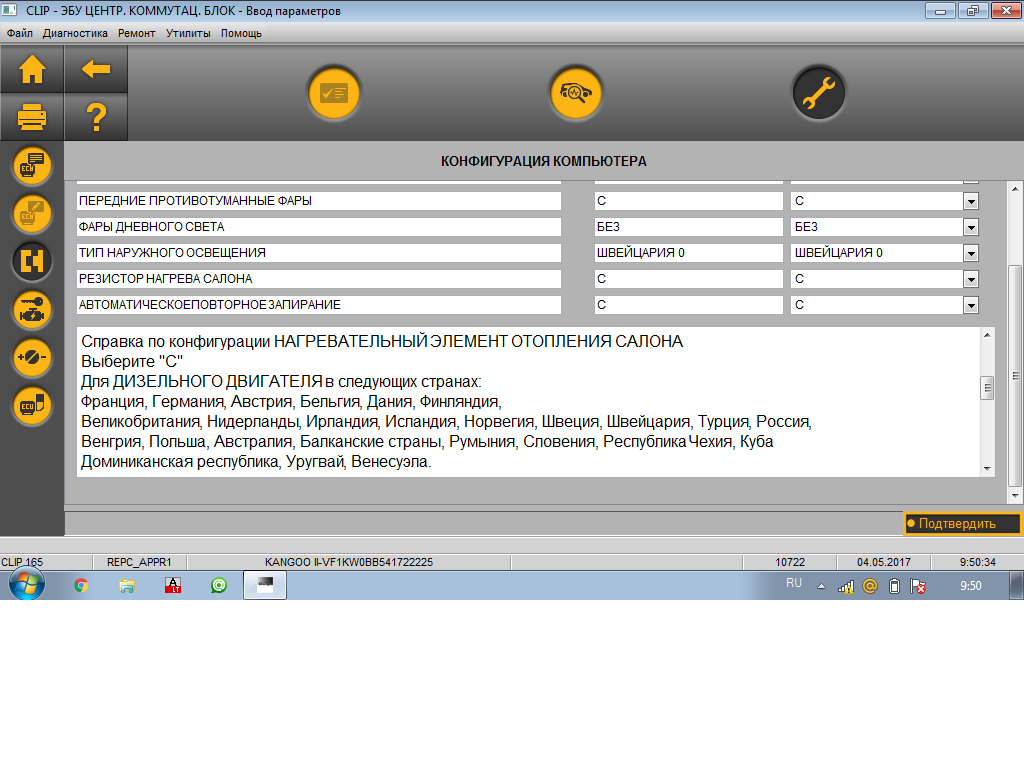Click the orange @ tray icon

pos(870,586)
